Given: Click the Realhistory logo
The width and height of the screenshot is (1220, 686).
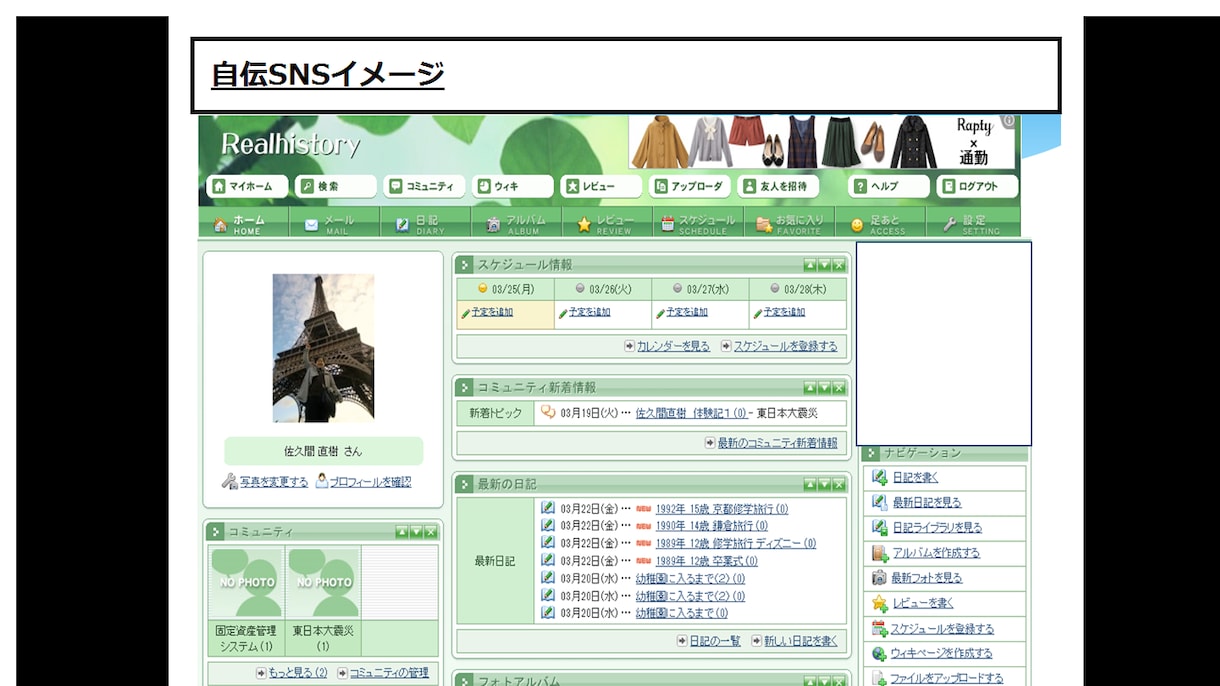Looking at the screenshot, I should tap(290, 144).
